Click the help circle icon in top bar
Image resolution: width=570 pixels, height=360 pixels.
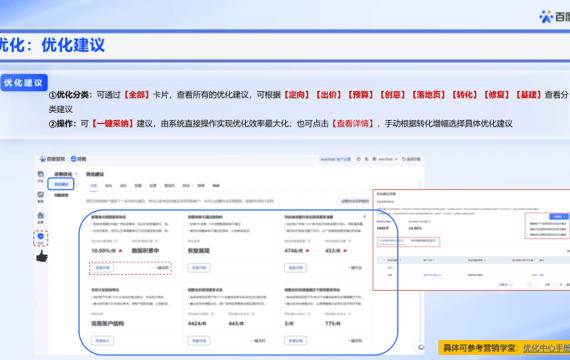358,159
